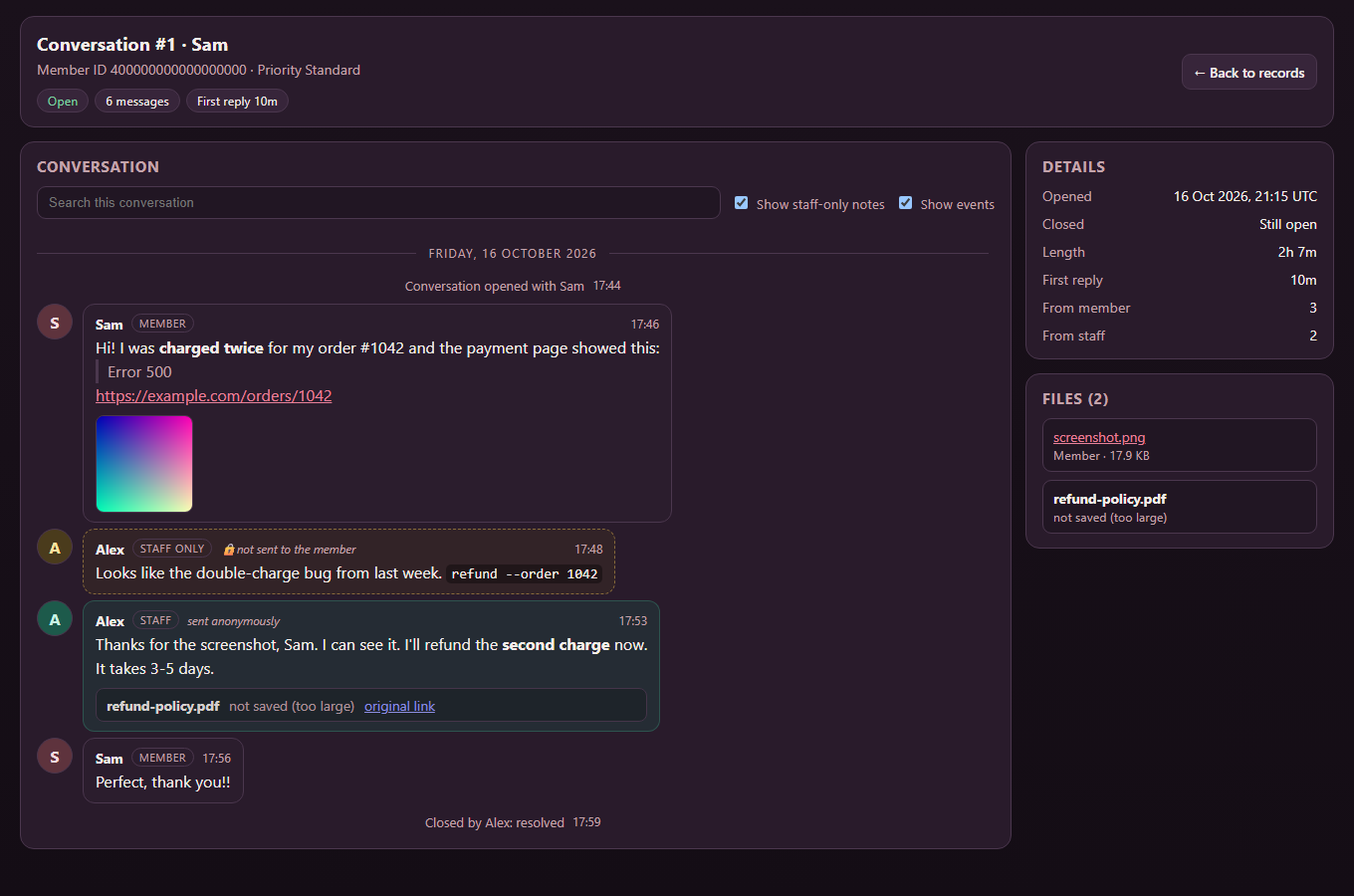Click the 'From staff' count row
Image resolution: width=1354 pixels, height=896 pixels.
[1180, 336]
